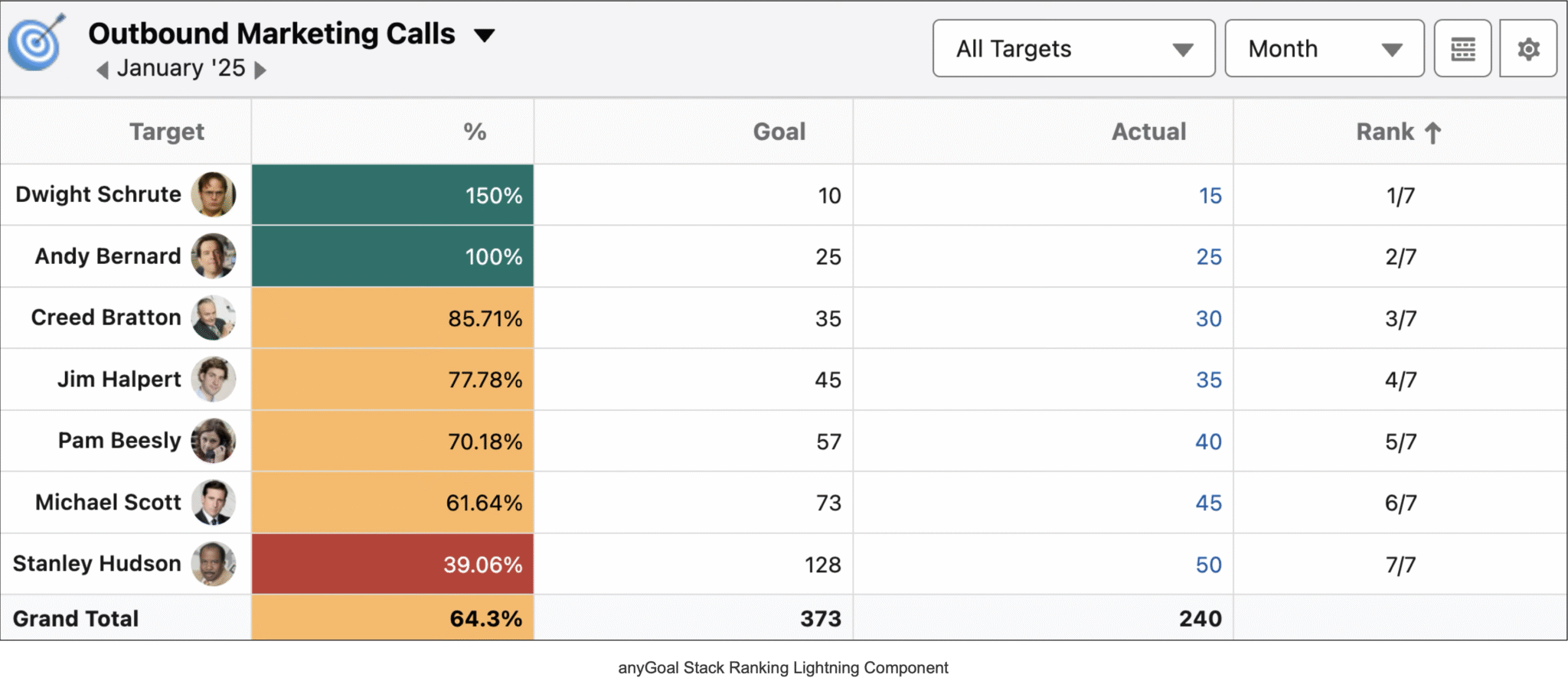Screen dimensions: 1568x681
Task: Open the Month period dropdown
Action: [1324, 48]
